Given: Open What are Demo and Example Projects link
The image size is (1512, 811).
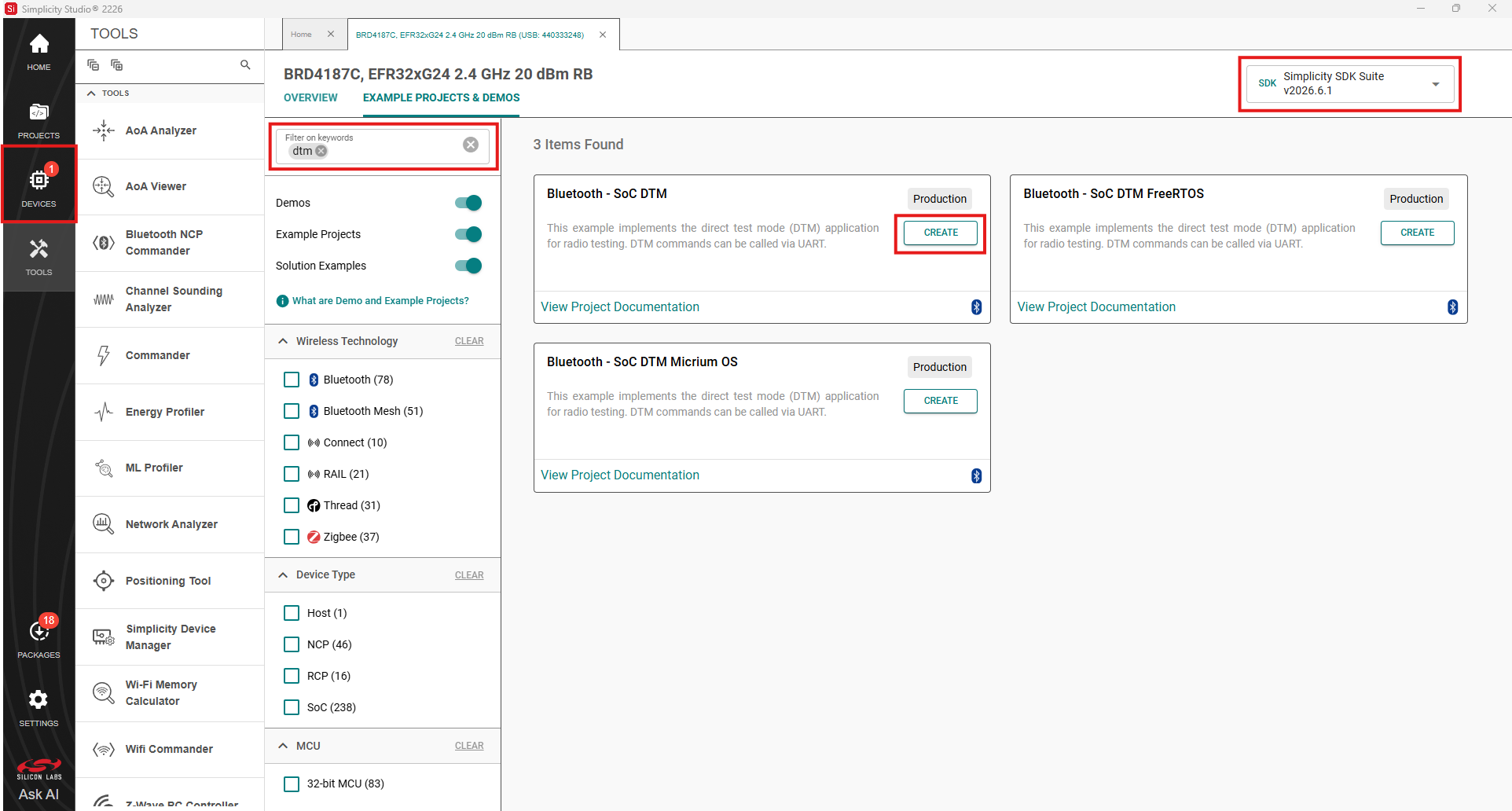Looking at the screenshot, I should tap(380, 301).
